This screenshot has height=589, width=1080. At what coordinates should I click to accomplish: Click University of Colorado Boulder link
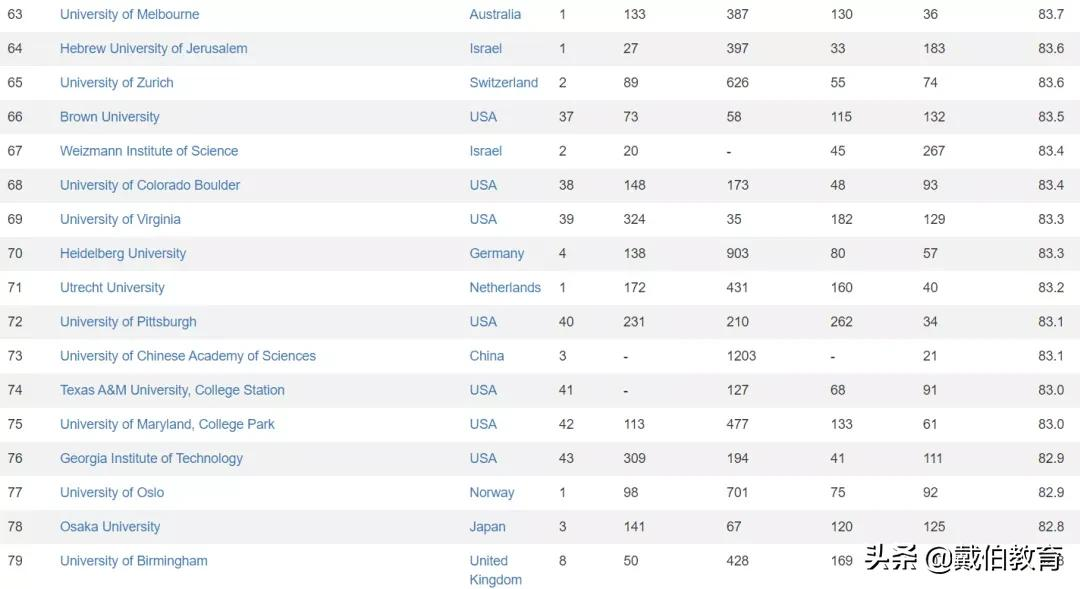click(150, 185)
